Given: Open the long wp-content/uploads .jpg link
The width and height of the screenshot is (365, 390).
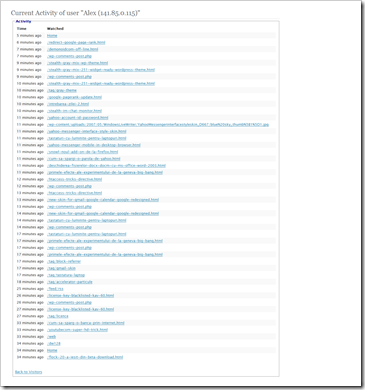Looking at the screenshot, I should click(158, 125).
